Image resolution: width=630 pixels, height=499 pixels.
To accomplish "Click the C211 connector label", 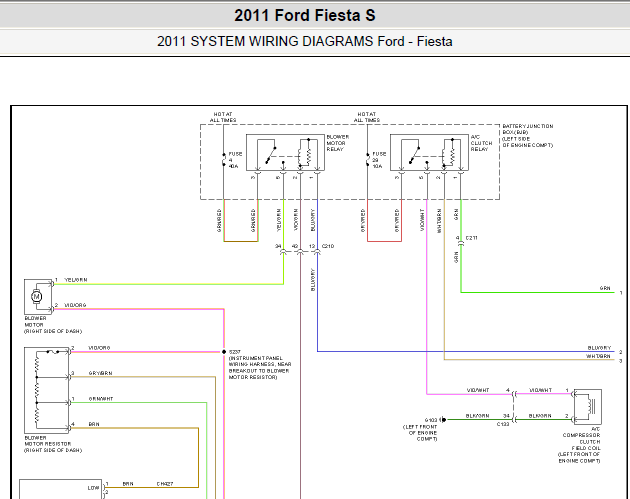I will click(472, 238).
